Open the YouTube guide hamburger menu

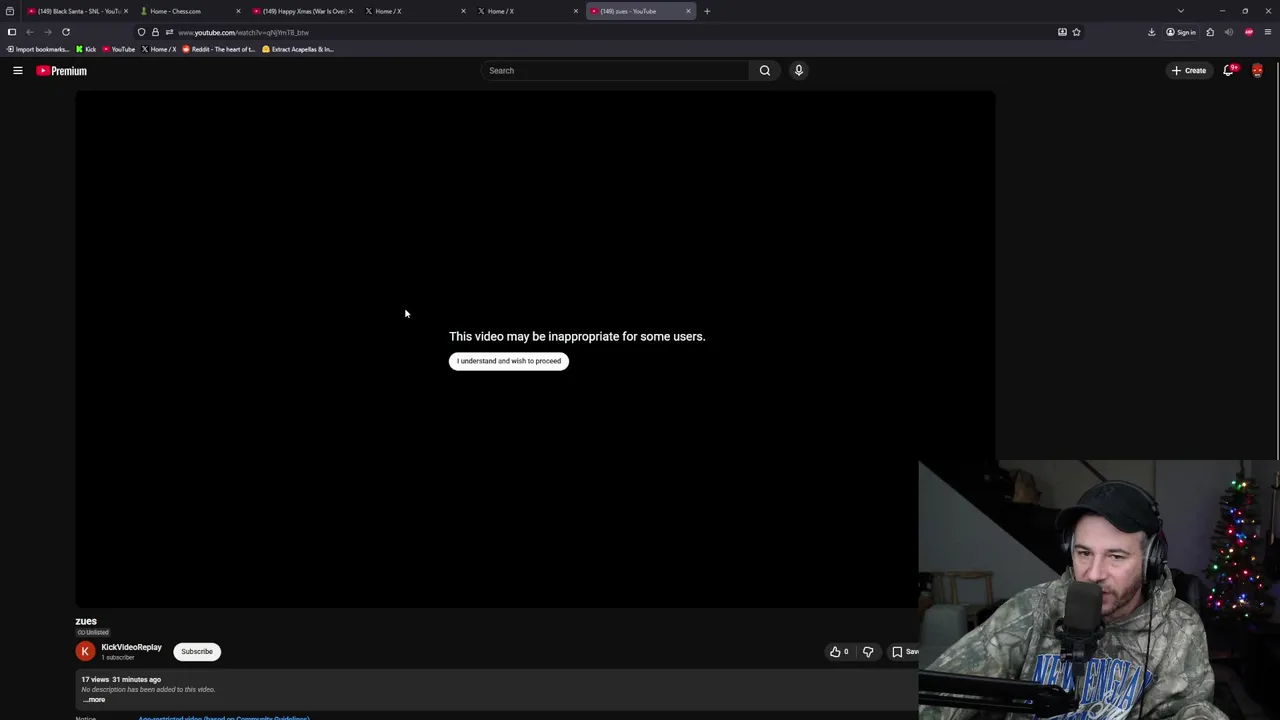(17, 70)
